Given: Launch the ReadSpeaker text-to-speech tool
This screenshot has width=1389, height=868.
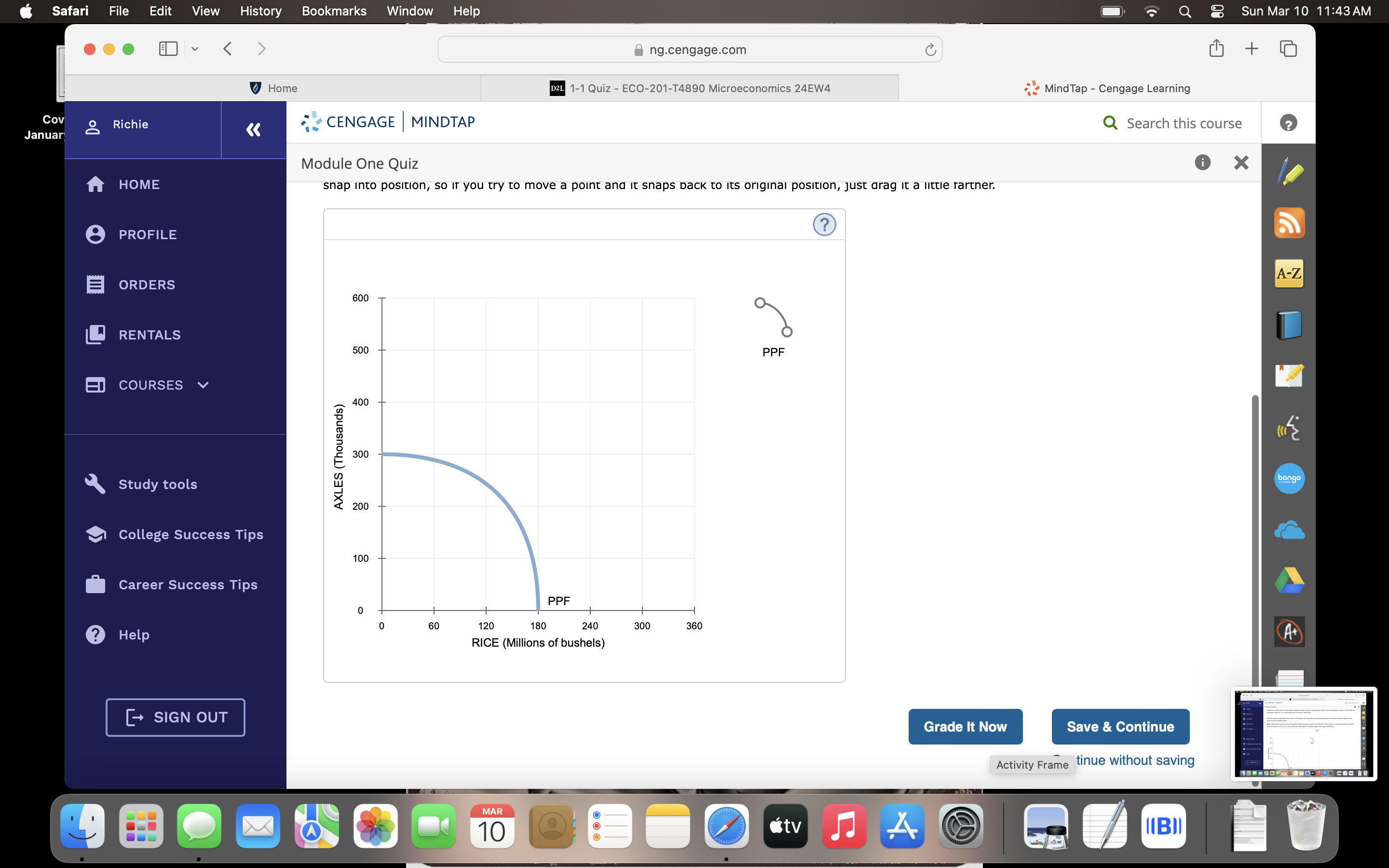Looking at the screenshot, I should coord(1290,427).
